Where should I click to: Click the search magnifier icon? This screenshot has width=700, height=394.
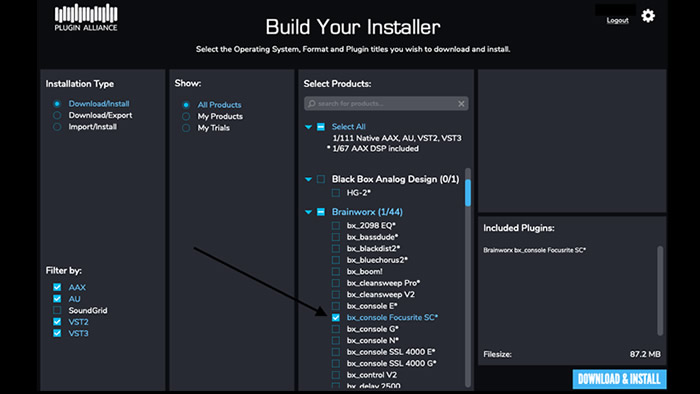pos(312,104)
